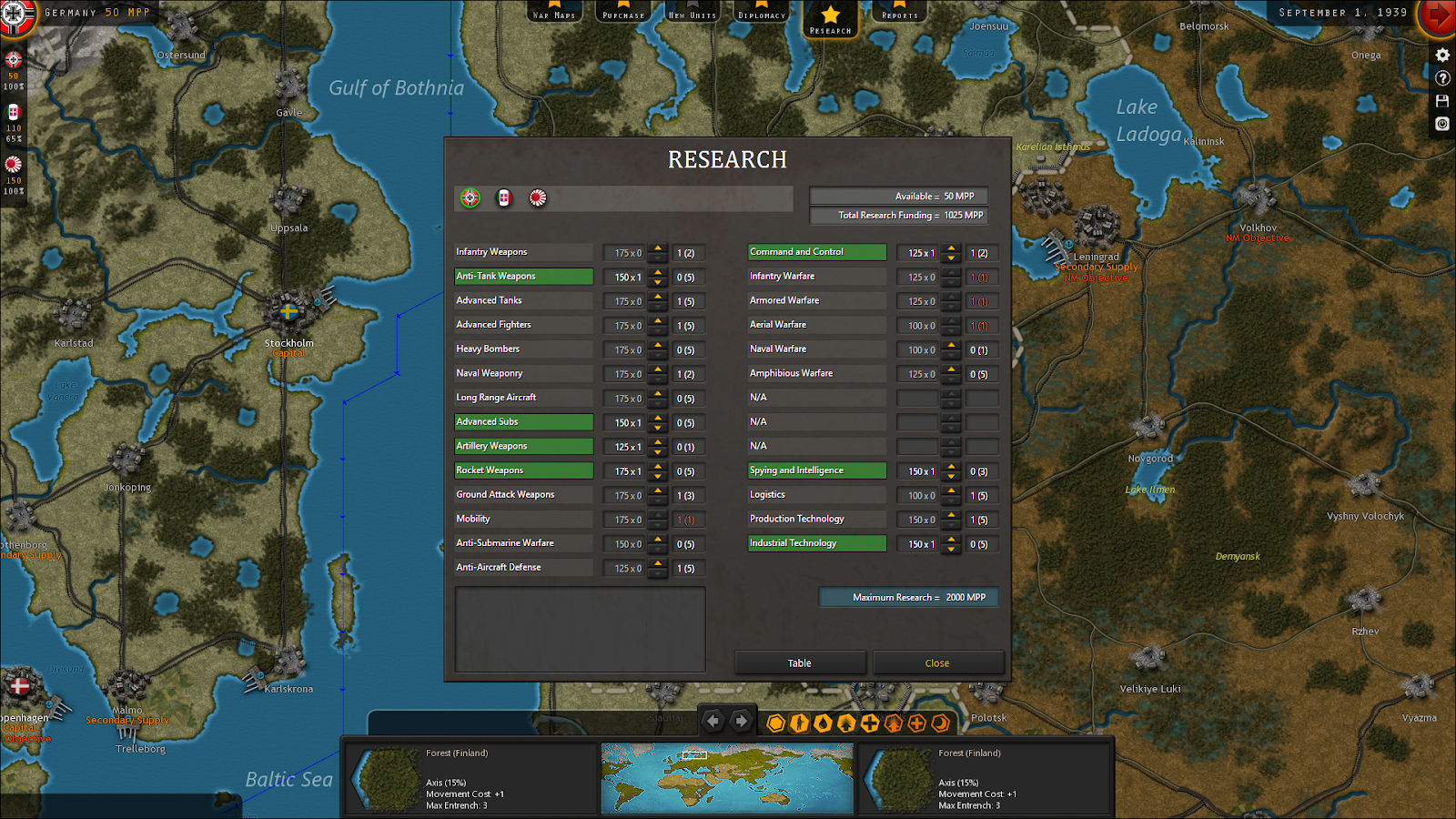Viewport: 1456px width, 819px height.
Task: Increase Advanced Tanks research with the up arrow
Action: [657, 296]
